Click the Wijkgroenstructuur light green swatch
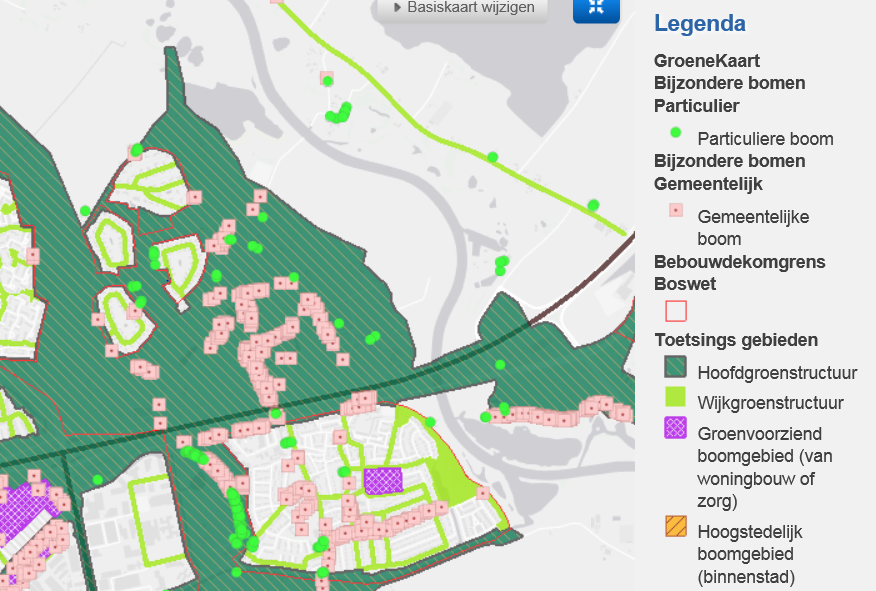The image size is (876, 591). [x=675, y=397]
